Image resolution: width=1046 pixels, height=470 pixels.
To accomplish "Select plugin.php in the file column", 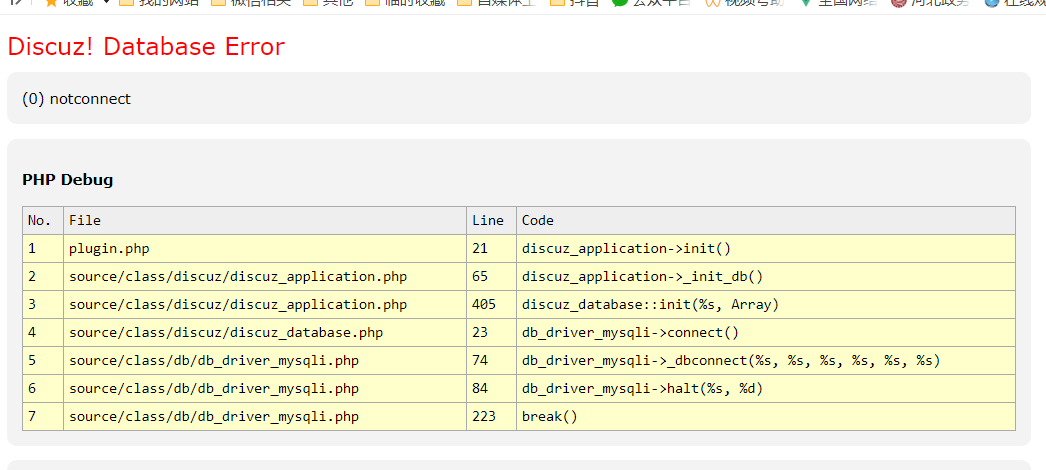I will 109,248.
